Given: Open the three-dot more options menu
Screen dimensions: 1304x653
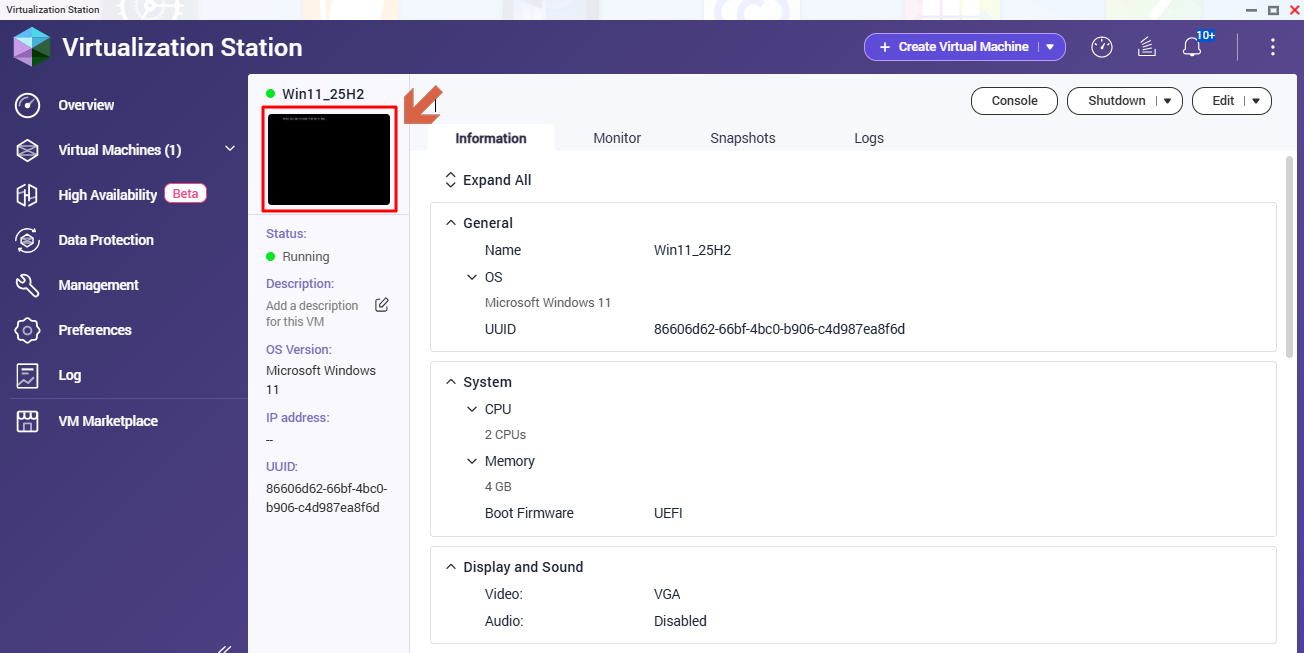Looking at the screenshot, I should coord(1272,47).
